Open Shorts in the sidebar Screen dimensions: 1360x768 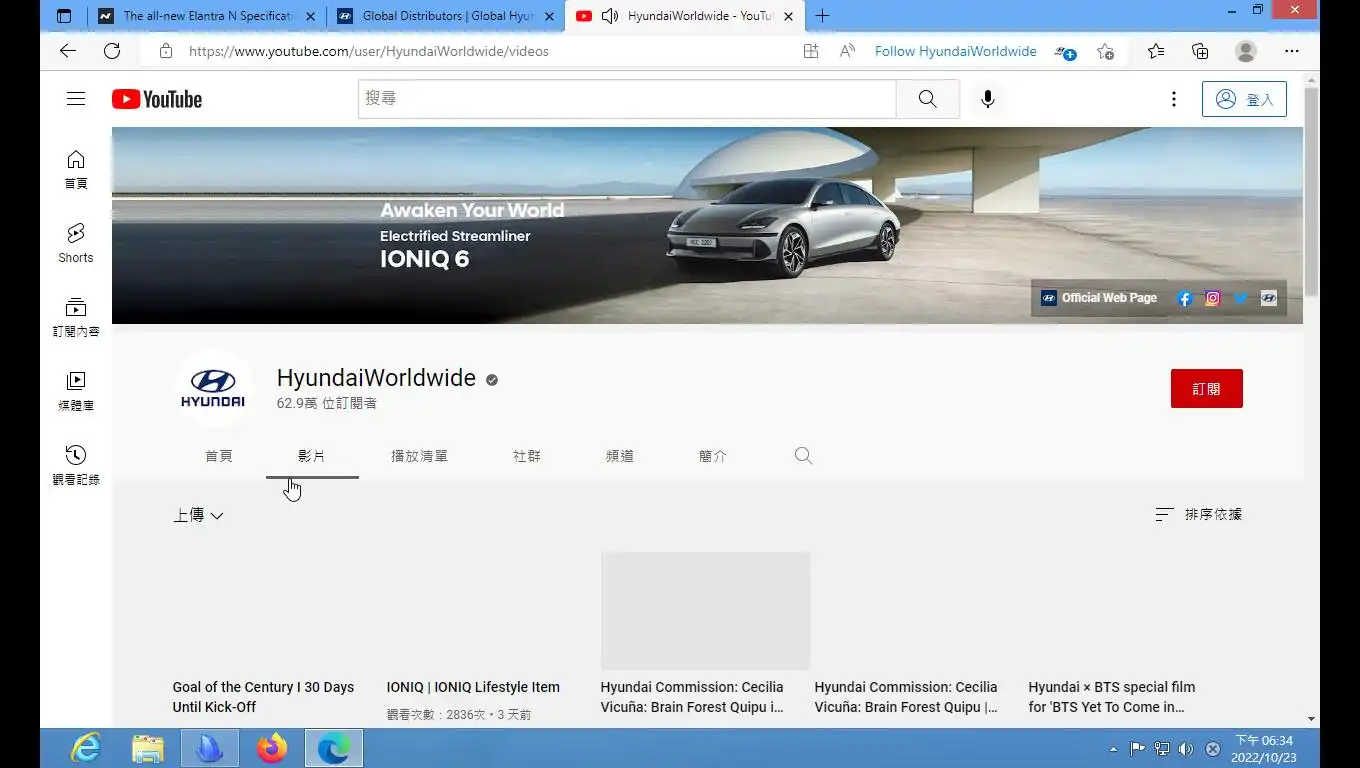tap(76, 244)
